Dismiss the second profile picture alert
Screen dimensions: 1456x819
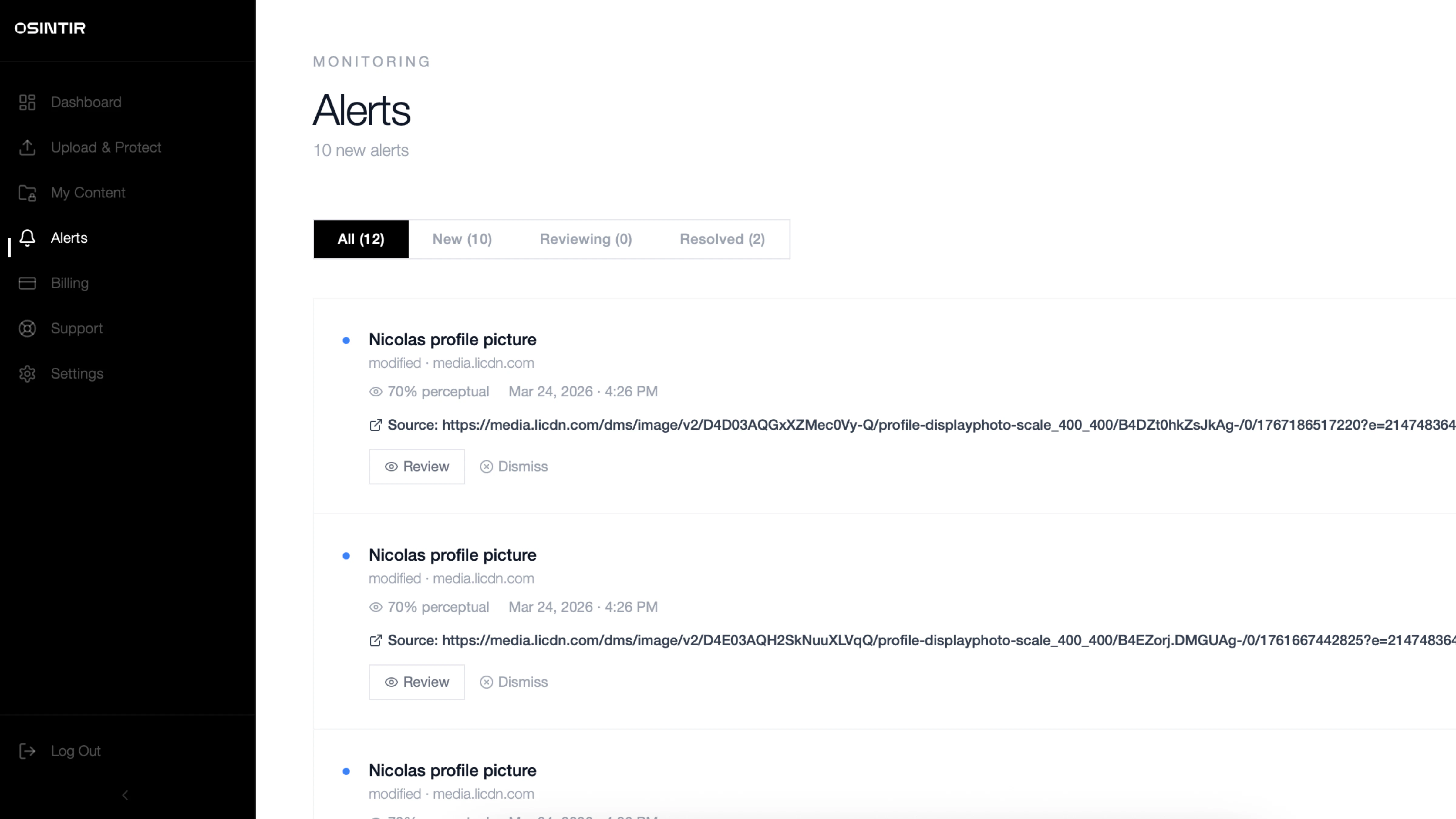(x=514, y=682)
